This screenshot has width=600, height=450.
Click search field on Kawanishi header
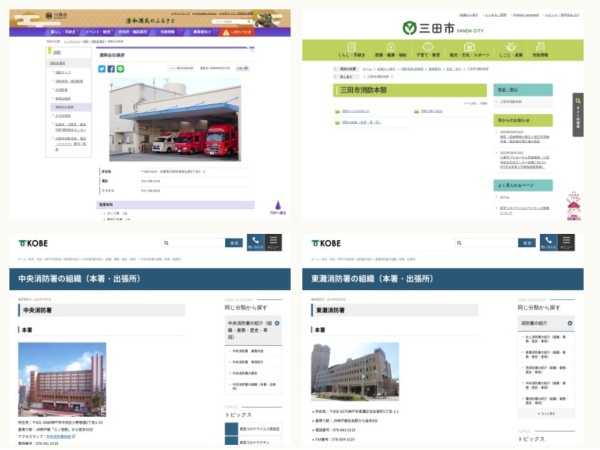pyautogui.click(x=232, y=22)
